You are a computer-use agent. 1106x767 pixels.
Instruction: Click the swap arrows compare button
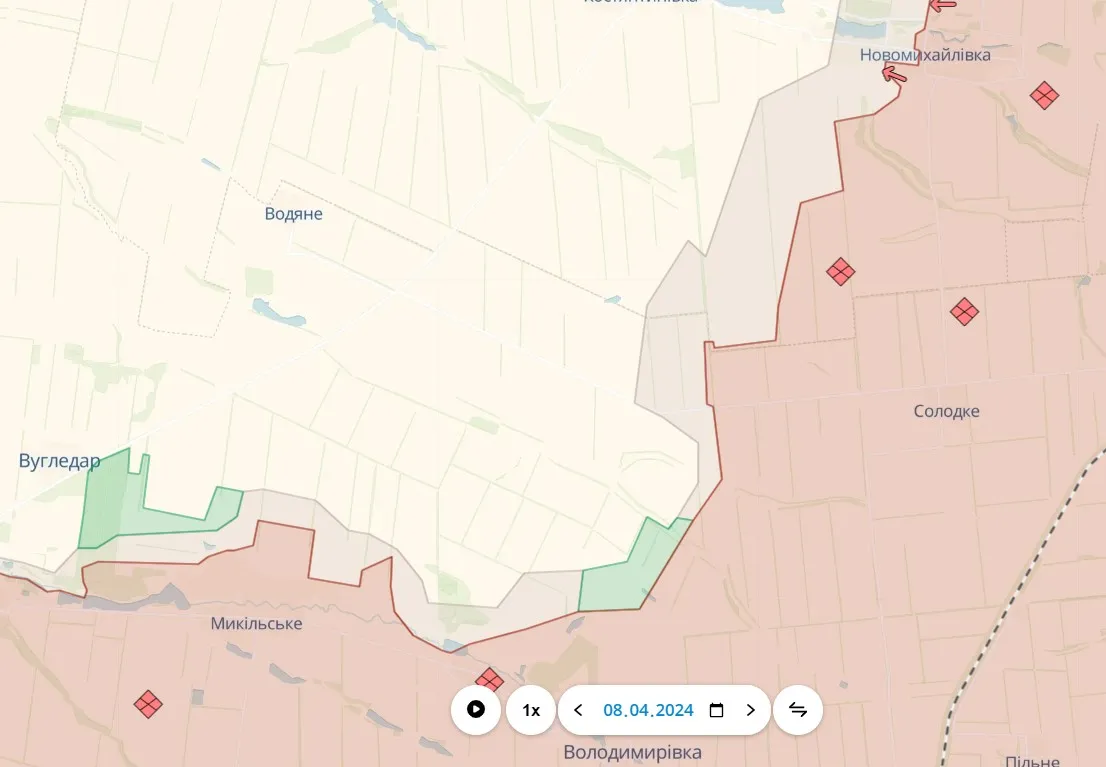pyautogui.click(x=798, y=710)
